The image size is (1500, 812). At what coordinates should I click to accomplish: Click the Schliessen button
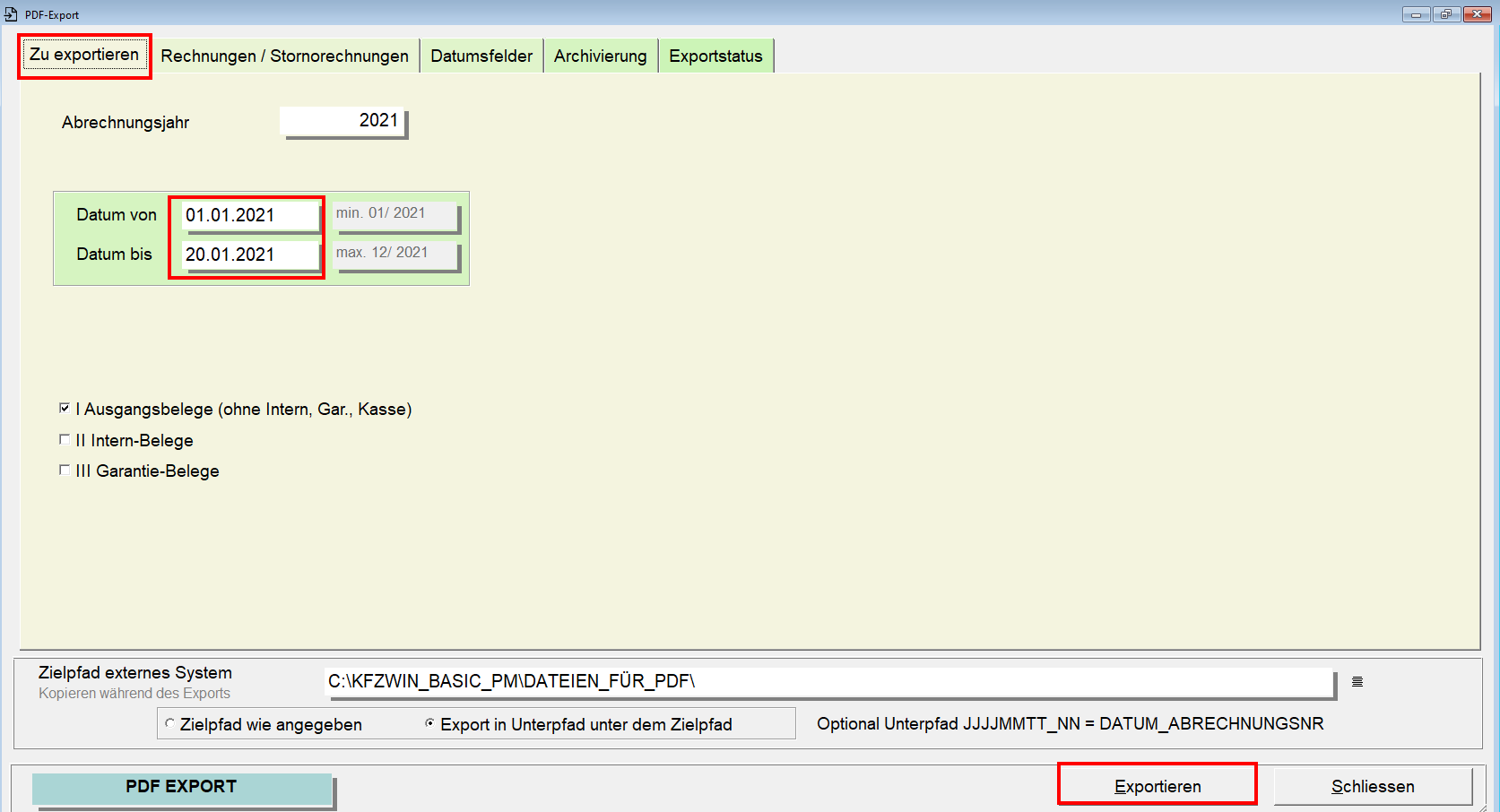1373,786
